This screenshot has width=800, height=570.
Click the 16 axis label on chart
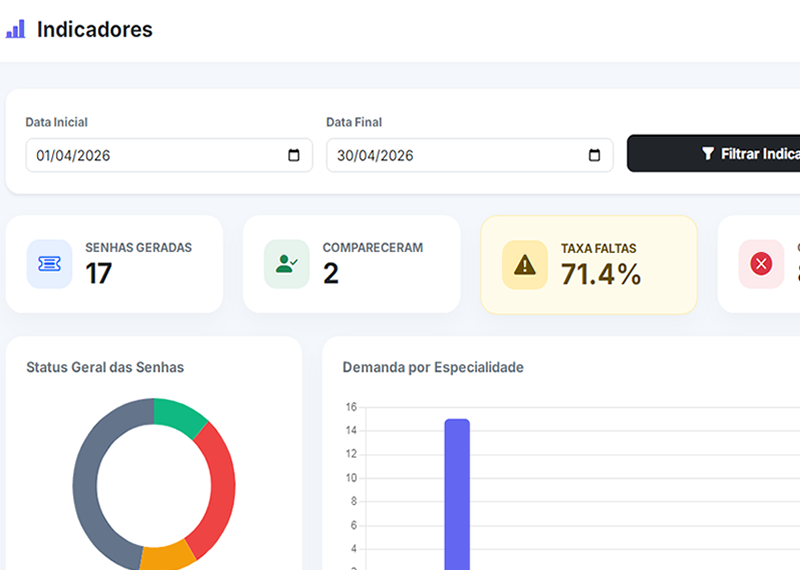[x=351, y=407]
